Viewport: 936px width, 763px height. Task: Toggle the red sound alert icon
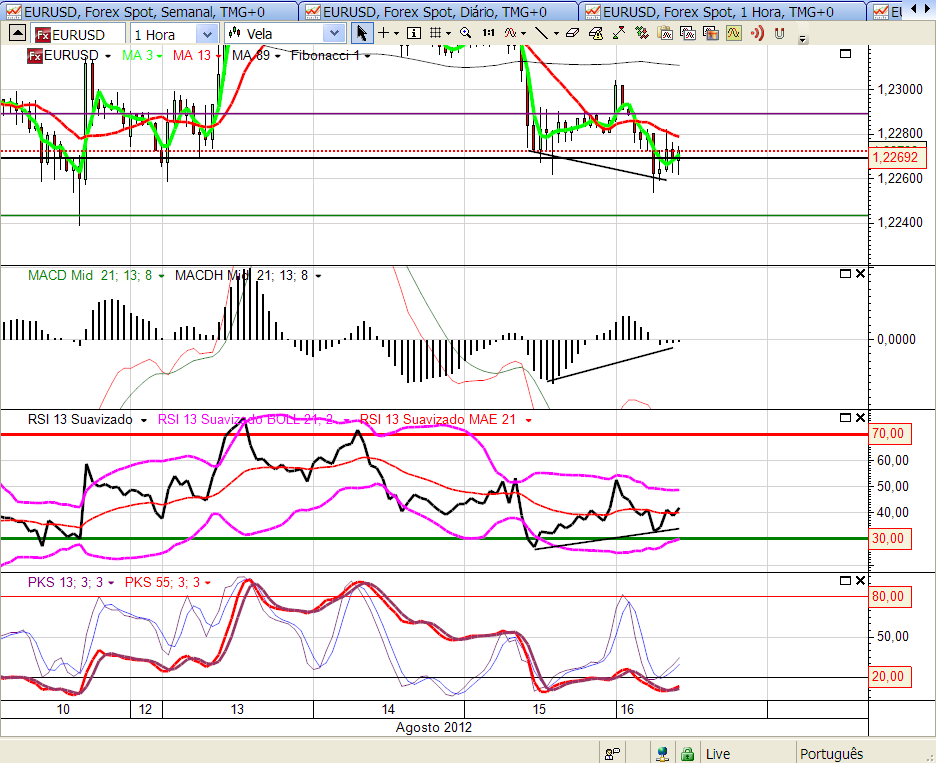757,33
